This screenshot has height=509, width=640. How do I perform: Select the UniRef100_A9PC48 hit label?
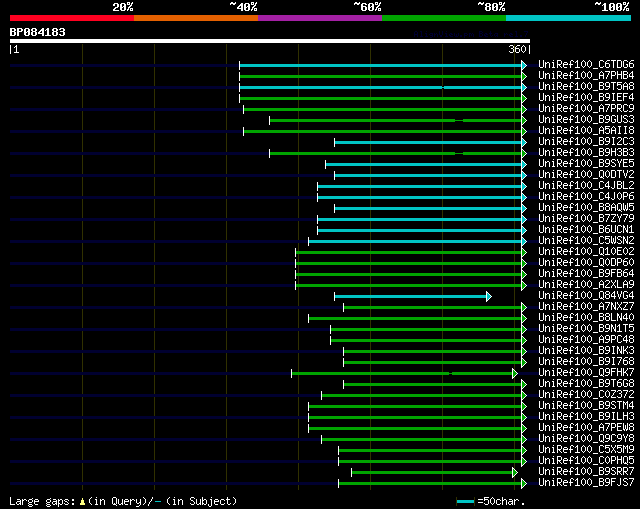586,340
